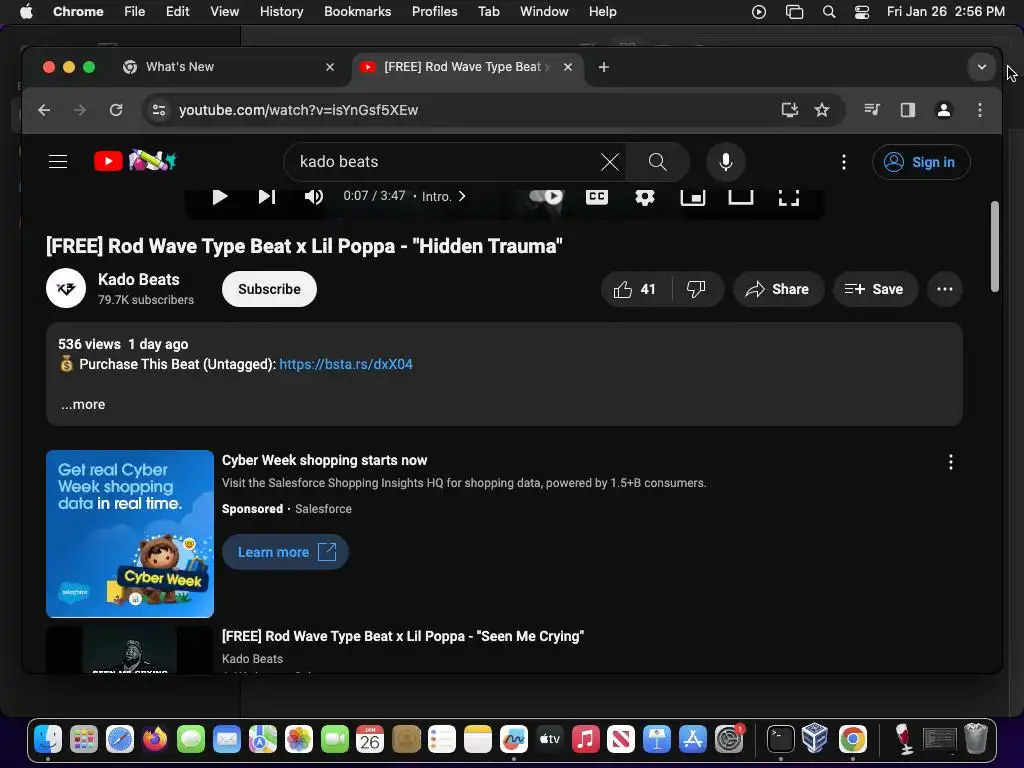This screenshot has height=768, width=1024.
Task: Expand description with ...more
Action: pyautogui.click(x=83, y=404)
